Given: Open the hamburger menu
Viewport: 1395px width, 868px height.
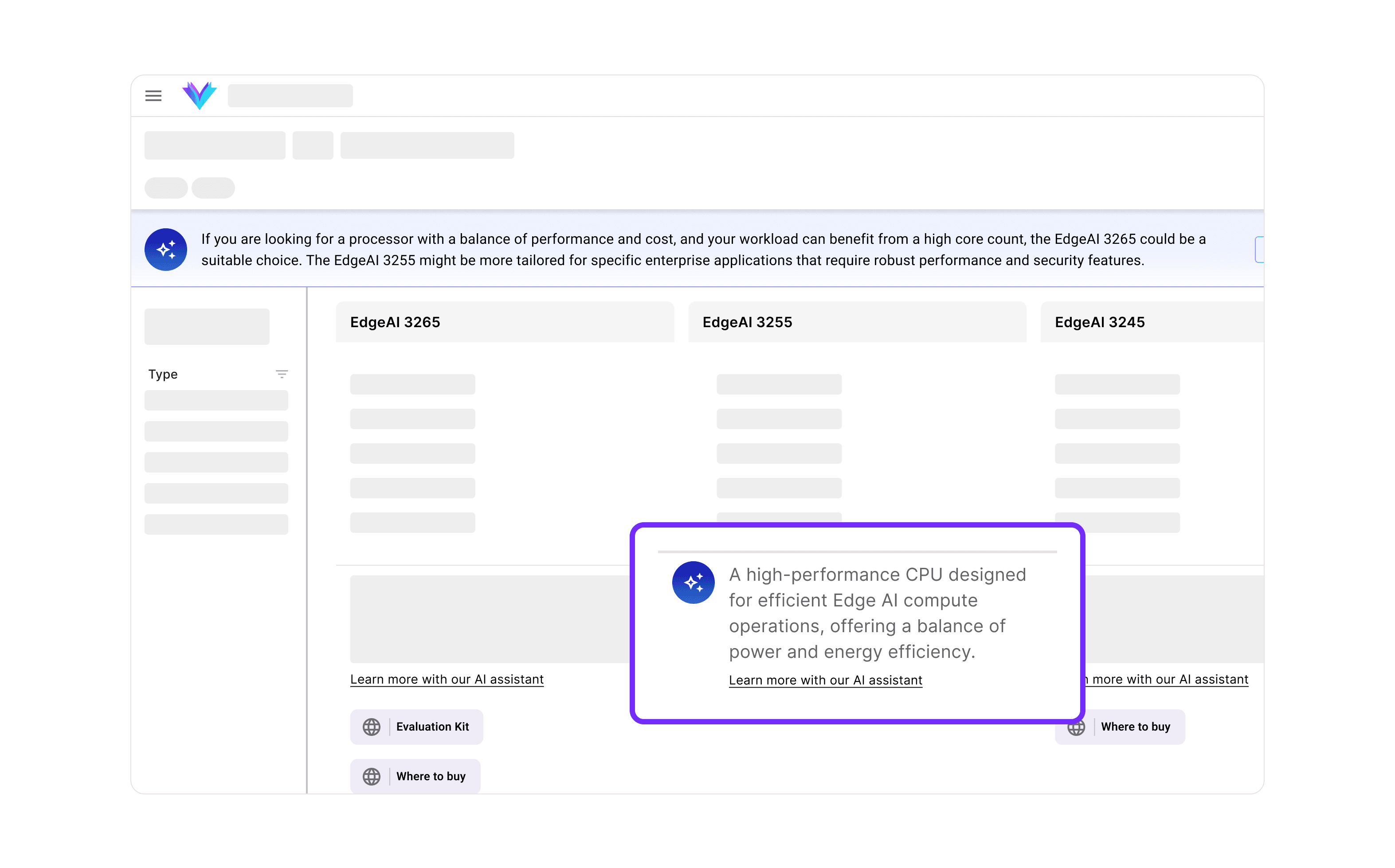Looking at the screenshot, I should tap(153, 96).
